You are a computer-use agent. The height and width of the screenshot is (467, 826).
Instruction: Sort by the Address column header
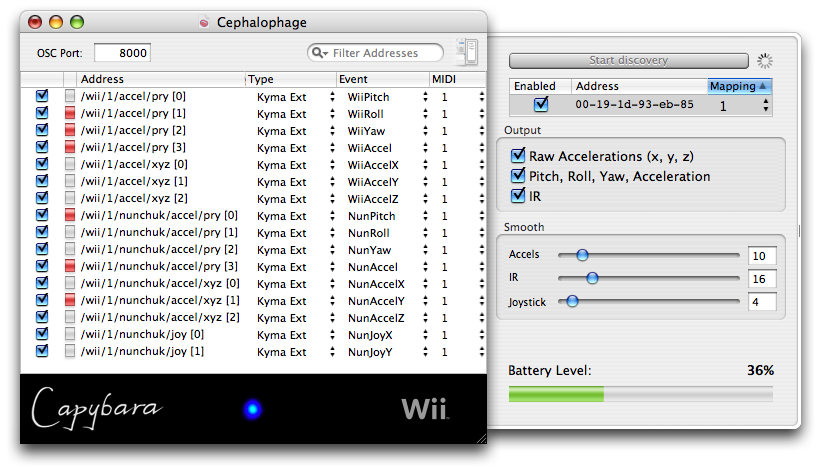point(161,79)
